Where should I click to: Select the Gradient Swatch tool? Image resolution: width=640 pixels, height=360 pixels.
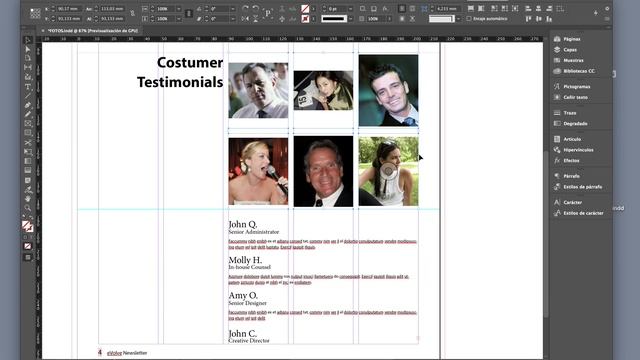coord(28,161)
